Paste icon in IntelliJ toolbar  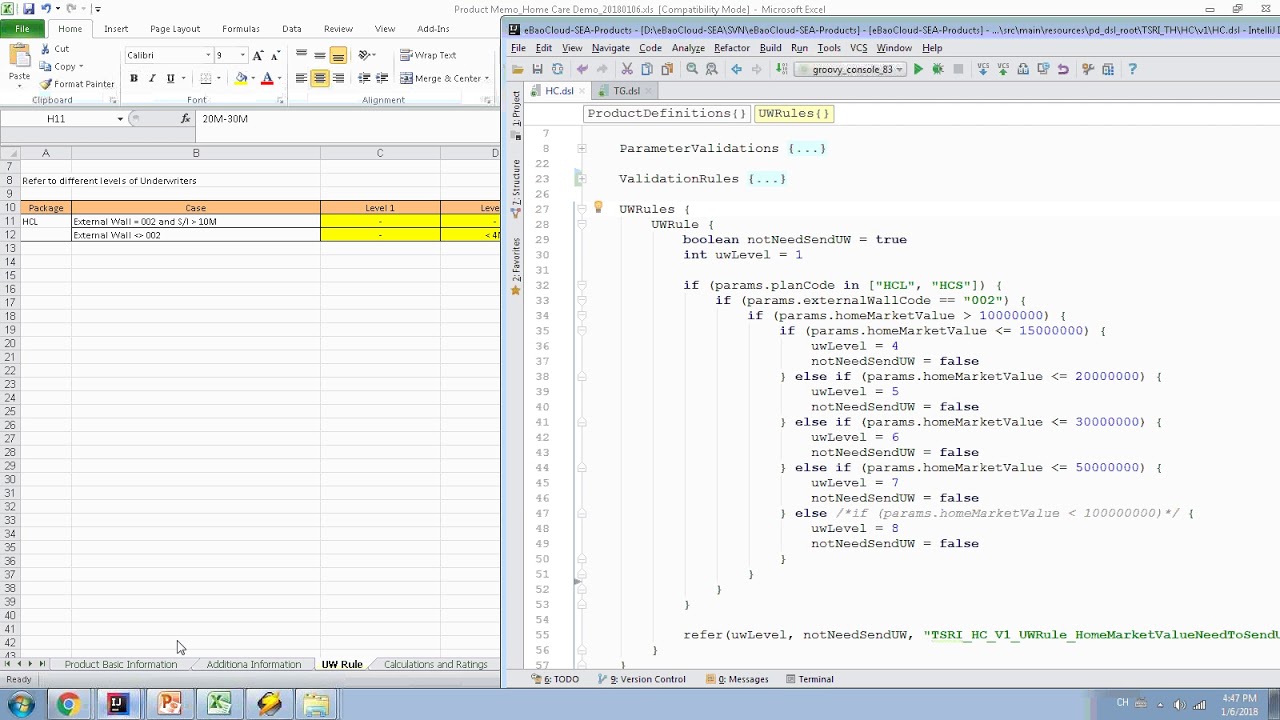click(667, 69)
